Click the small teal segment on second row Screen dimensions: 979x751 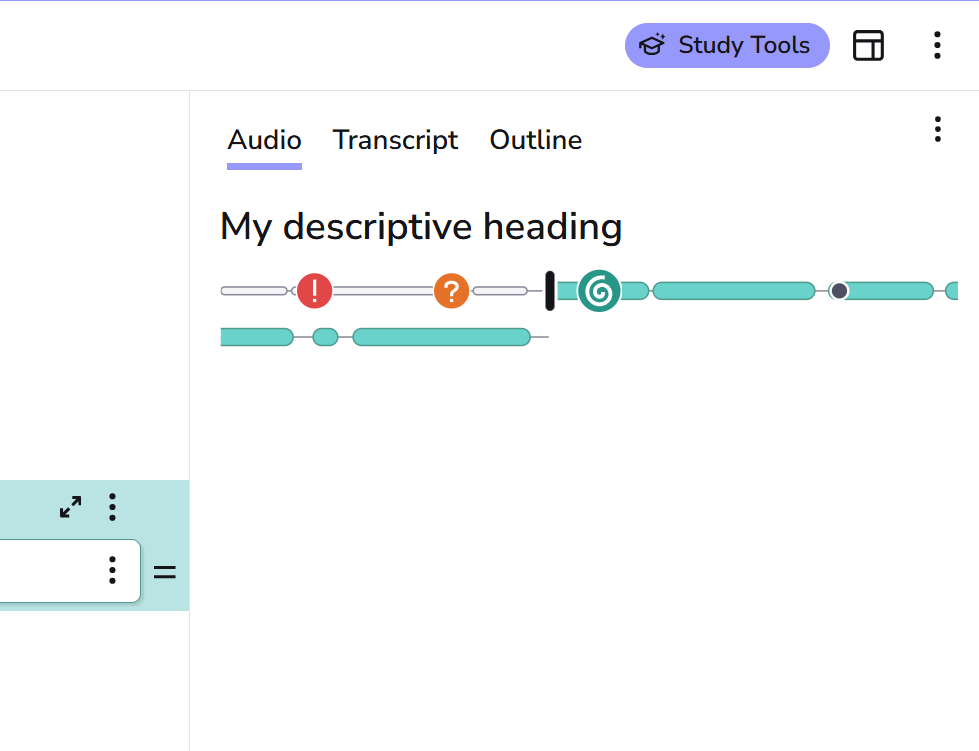pyautogui.click(x=325, y=337)
